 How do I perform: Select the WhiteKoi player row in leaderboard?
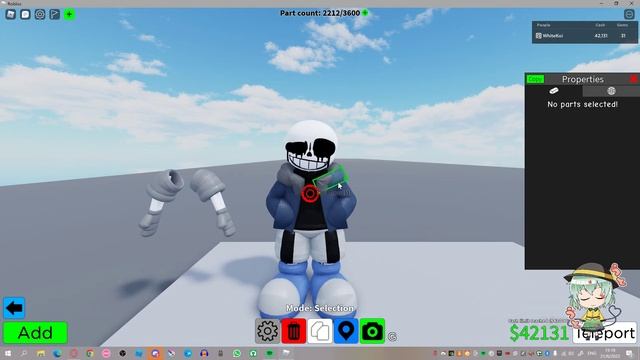coord(584,36)
